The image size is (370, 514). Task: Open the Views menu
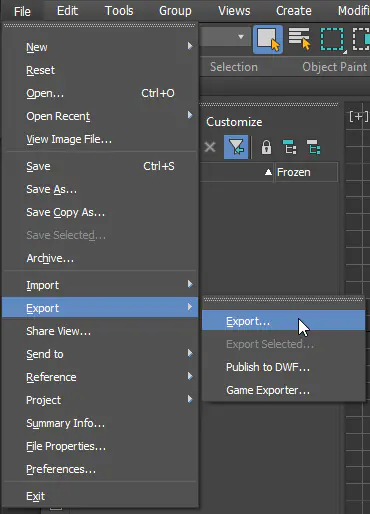(234, 11)
